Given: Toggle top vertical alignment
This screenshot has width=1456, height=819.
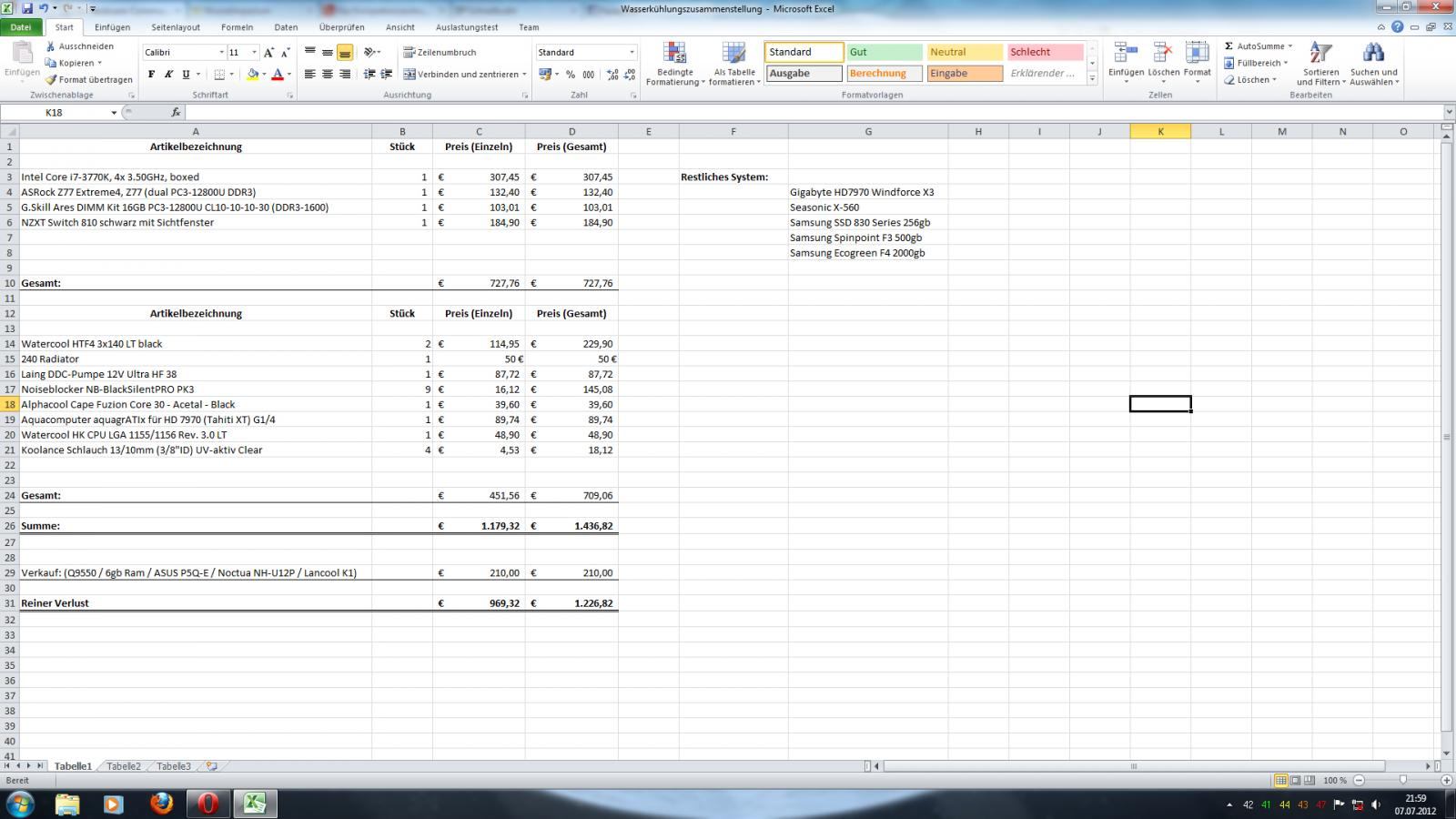Looking at the screenshot, I should [310, 52].
